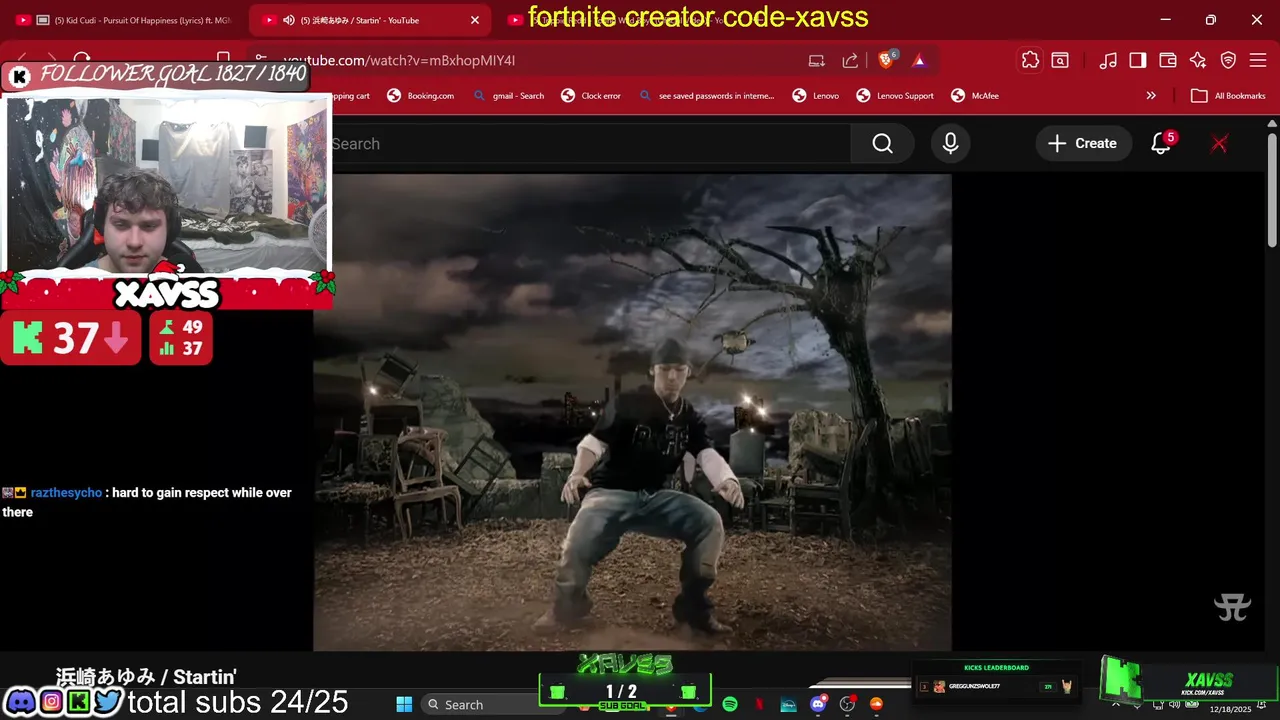
Task: Open the McAfee bookmark
Action: [975, 96]
